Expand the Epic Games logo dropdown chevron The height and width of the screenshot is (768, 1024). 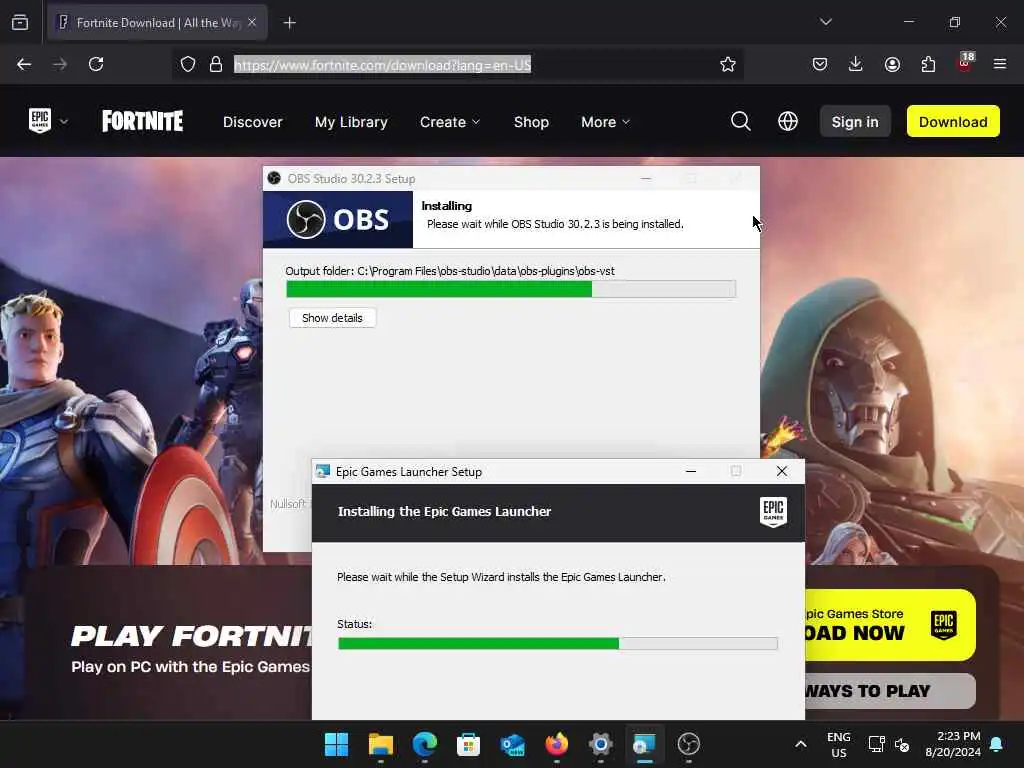point(64,121)
